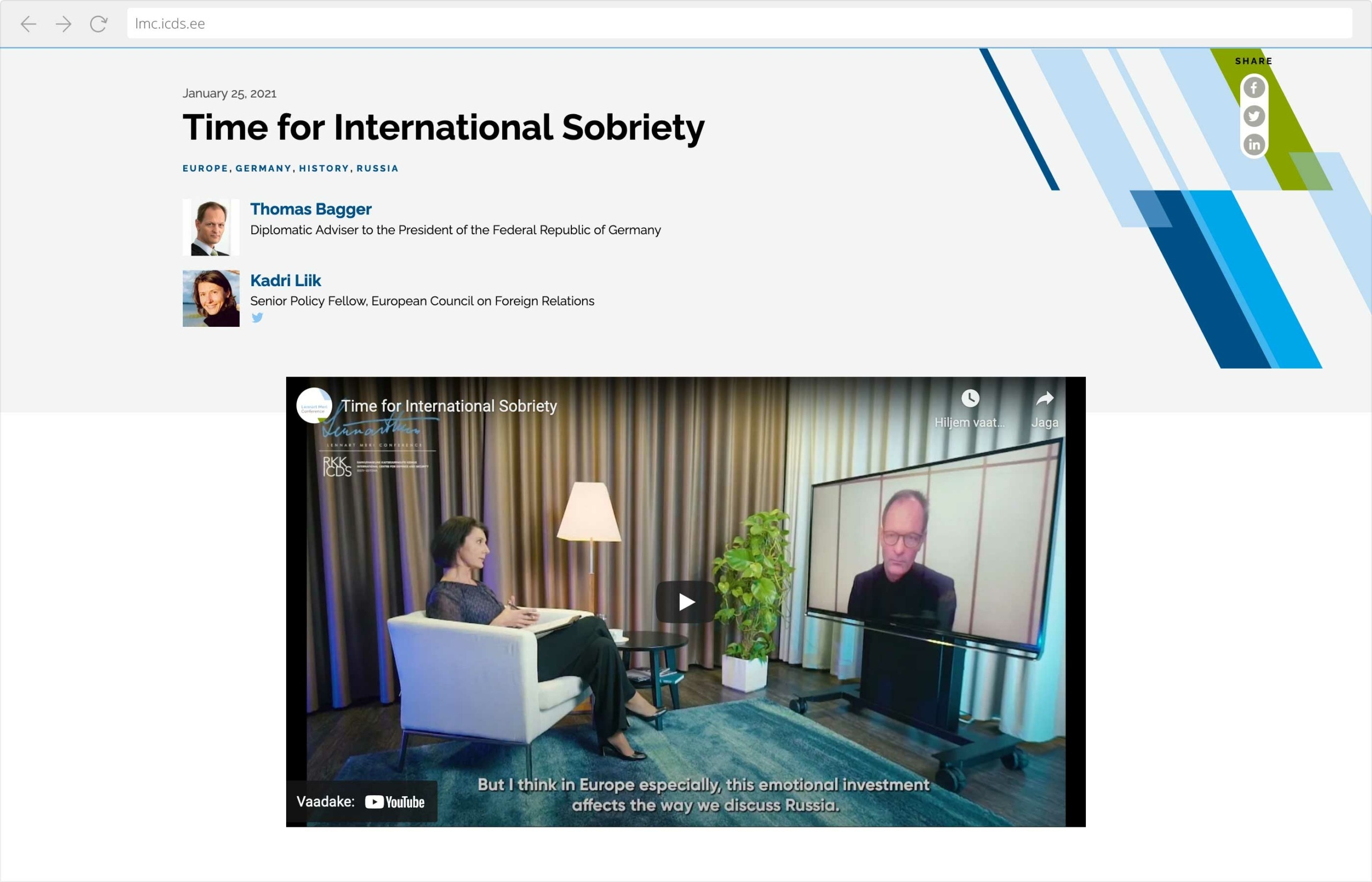Open Kadri Liik's Twitter profile icon
The image size is (1372, 882).
click(257, 317)
